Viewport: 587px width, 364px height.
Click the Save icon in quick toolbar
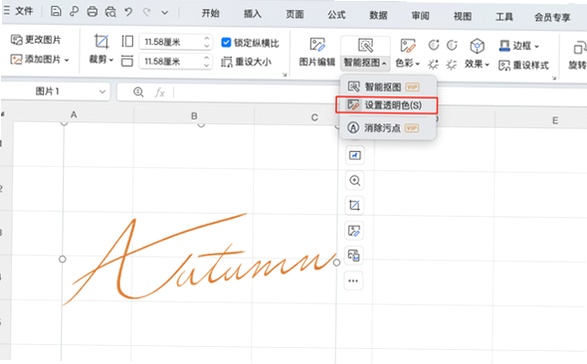tap(56, 11)
